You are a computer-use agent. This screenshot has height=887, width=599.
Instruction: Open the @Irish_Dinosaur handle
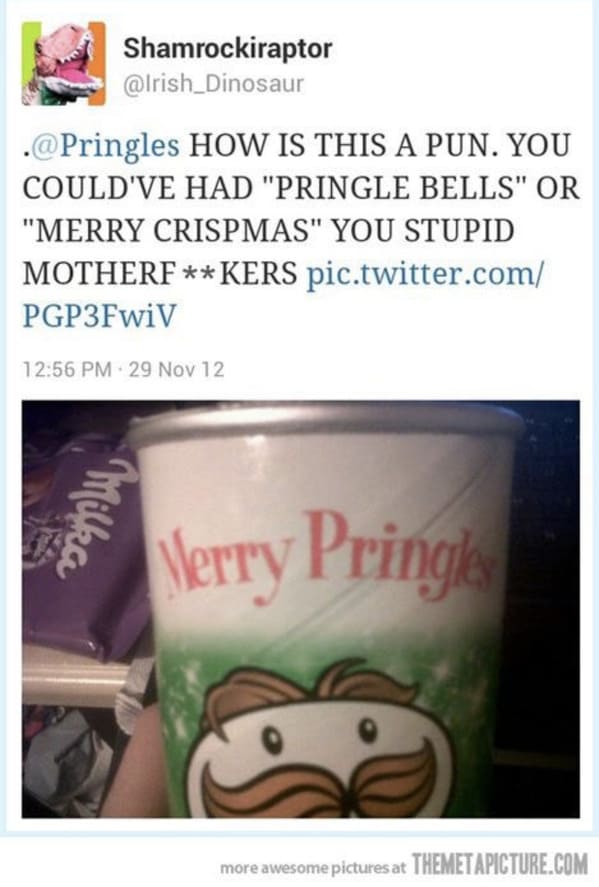(214, 84)
